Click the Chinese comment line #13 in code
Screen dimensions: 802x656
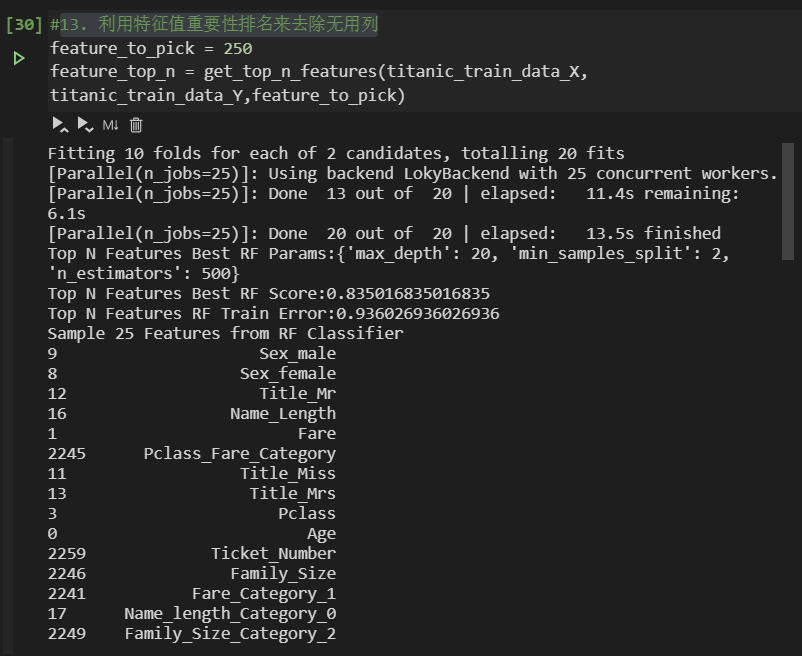click(x=213, y=24)
